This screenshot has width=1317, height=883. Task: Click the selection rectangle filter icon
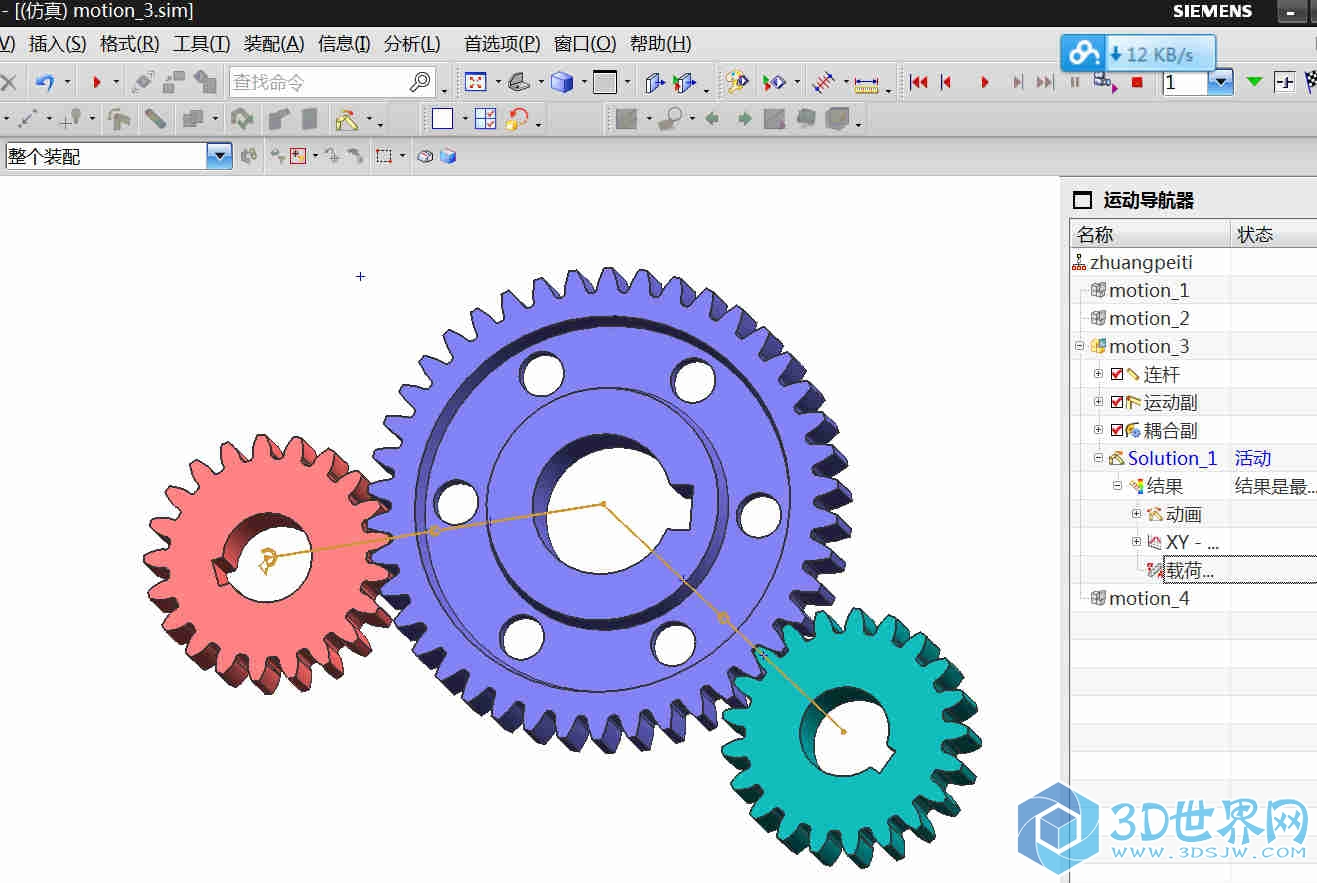384,156
